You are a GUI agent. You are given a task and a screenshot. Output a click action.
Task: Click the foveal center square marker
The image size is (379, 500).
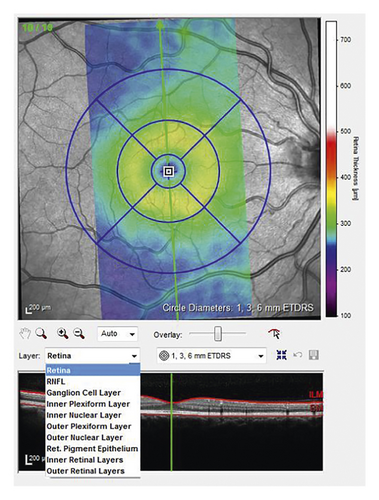click(169, 172)
